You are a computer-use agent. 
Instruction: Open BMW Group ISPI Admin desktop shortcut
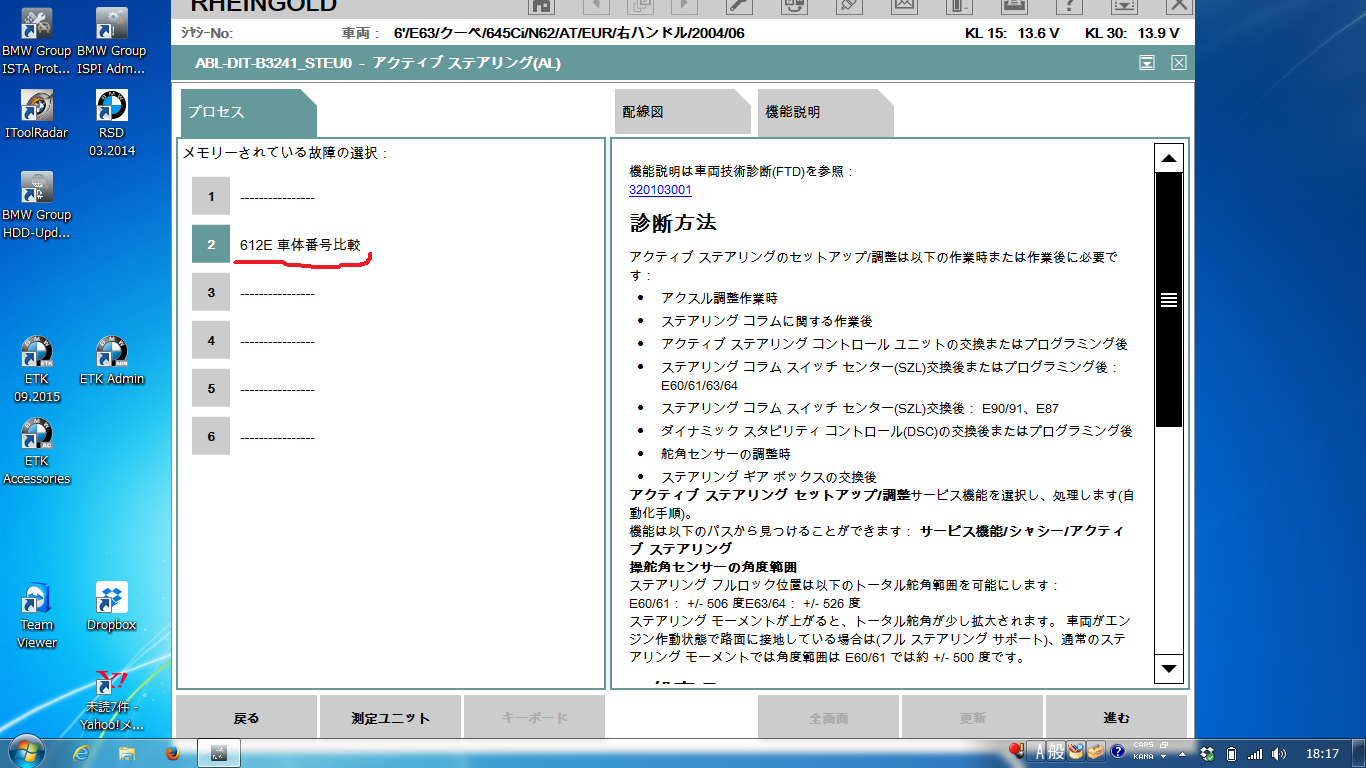pos(111,41)
